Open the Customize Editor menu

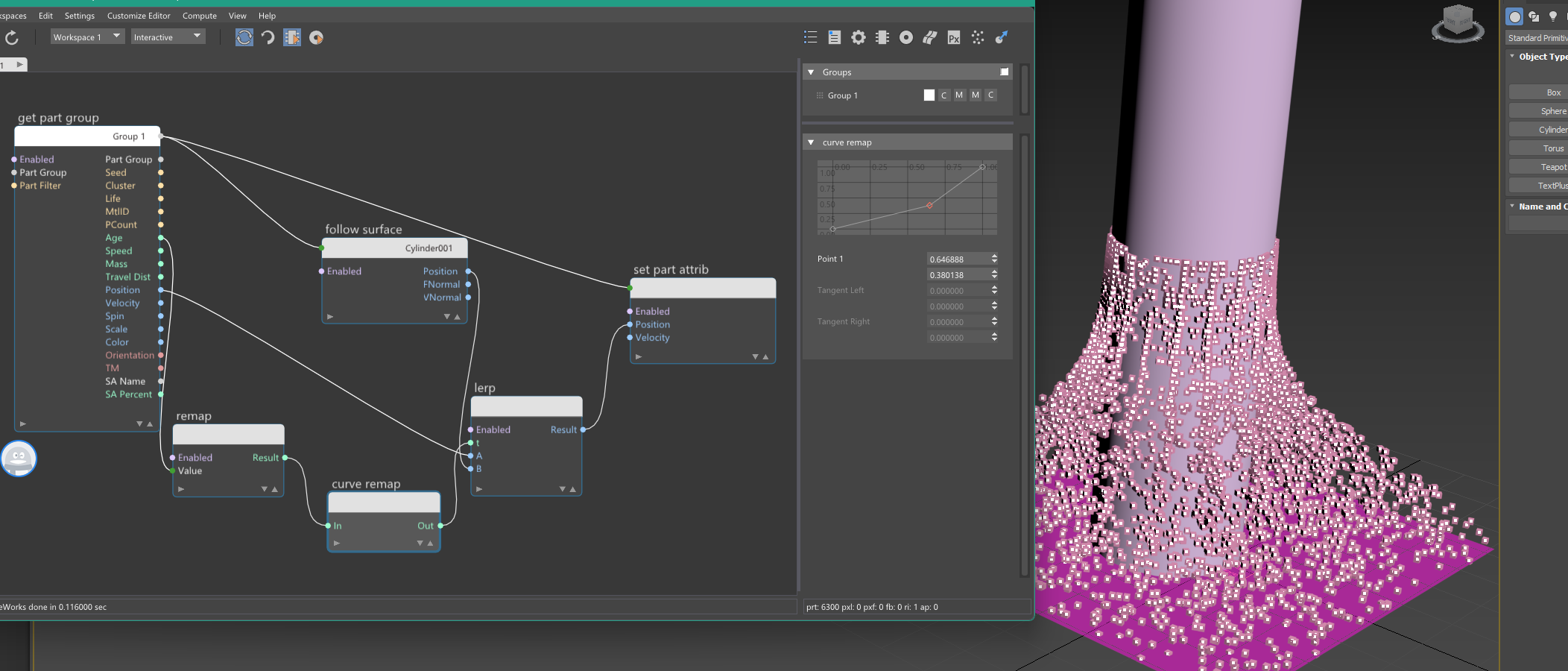click(x=139, y=16)
